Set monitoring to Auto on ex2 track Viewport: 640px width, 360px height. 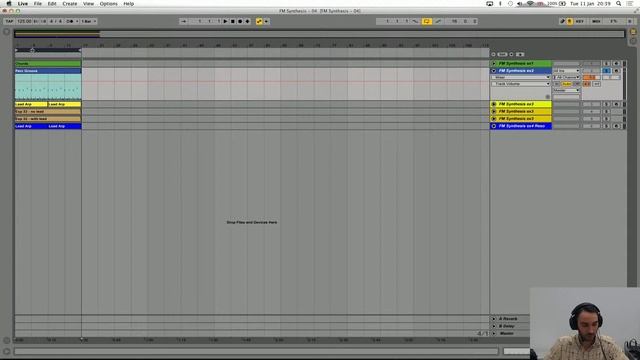click(x=566, y=84)
